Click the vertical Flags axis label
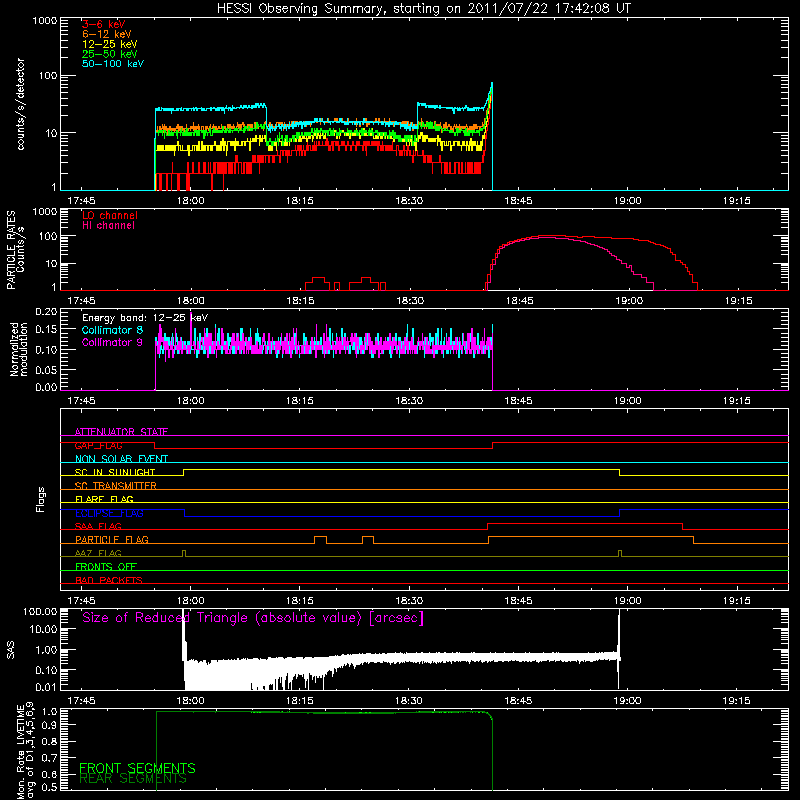Screen dimensions: 800x800 click(41, 499)
